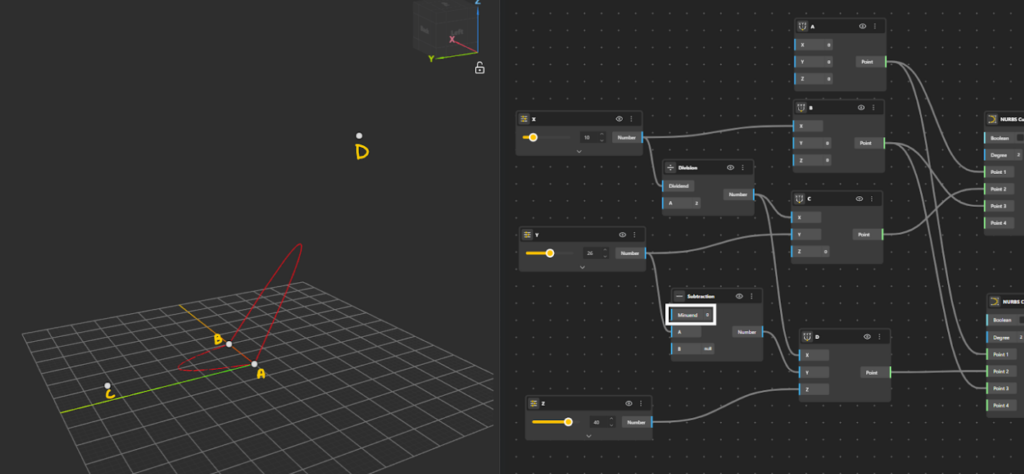
Task: Click the Z slider handle
Action: pyautogui.click(x=568, y=422)
